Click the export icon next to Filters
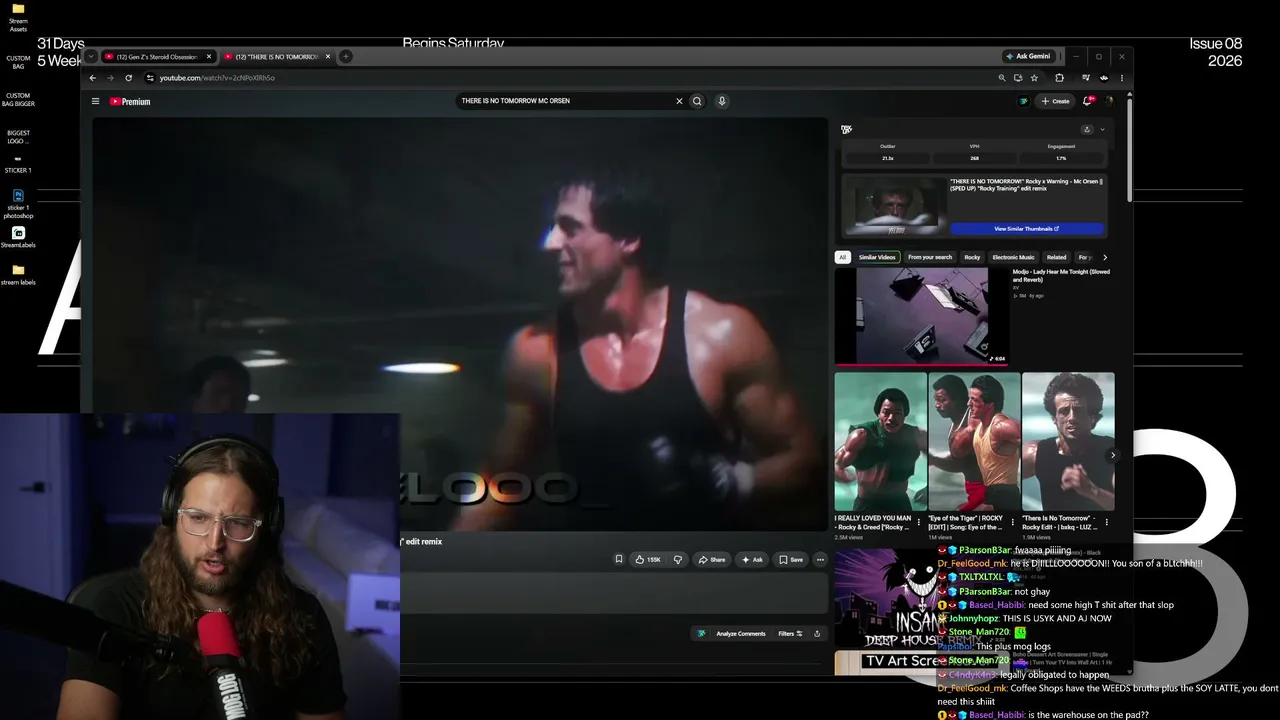 pos(817,634)
